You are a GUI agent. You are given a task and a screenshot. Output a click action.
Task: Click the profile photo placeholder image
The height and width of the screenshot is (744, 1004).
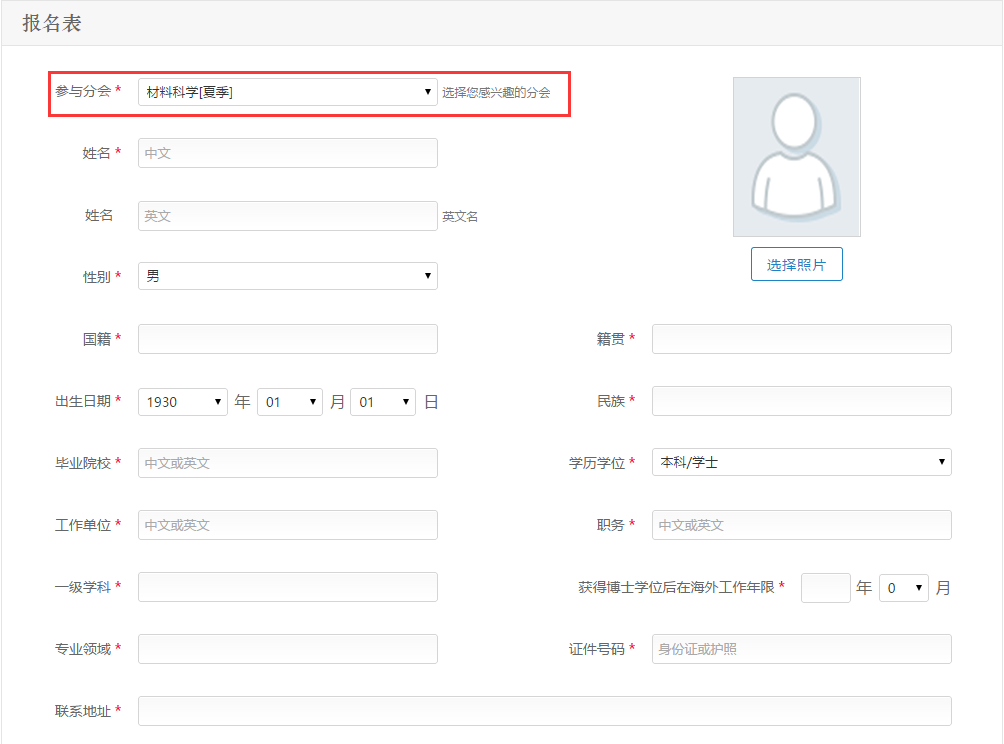point(796,157)
